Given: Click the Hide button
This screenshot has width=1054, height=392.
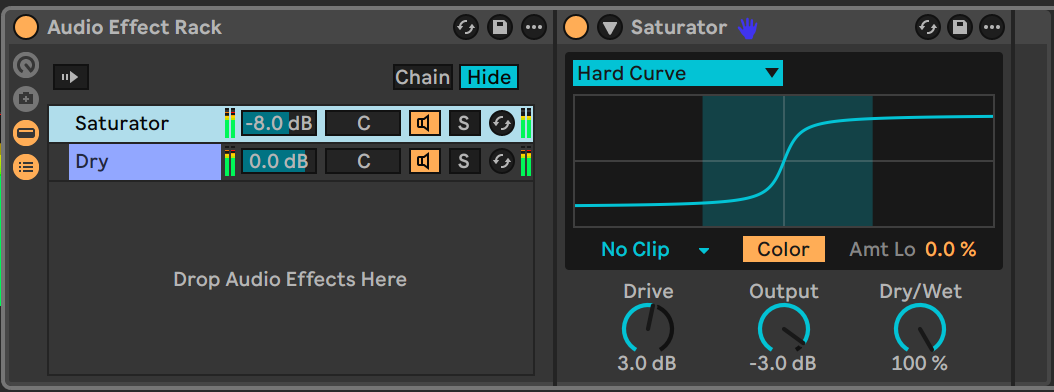Looking at the screenshot, I should [489, 77].
